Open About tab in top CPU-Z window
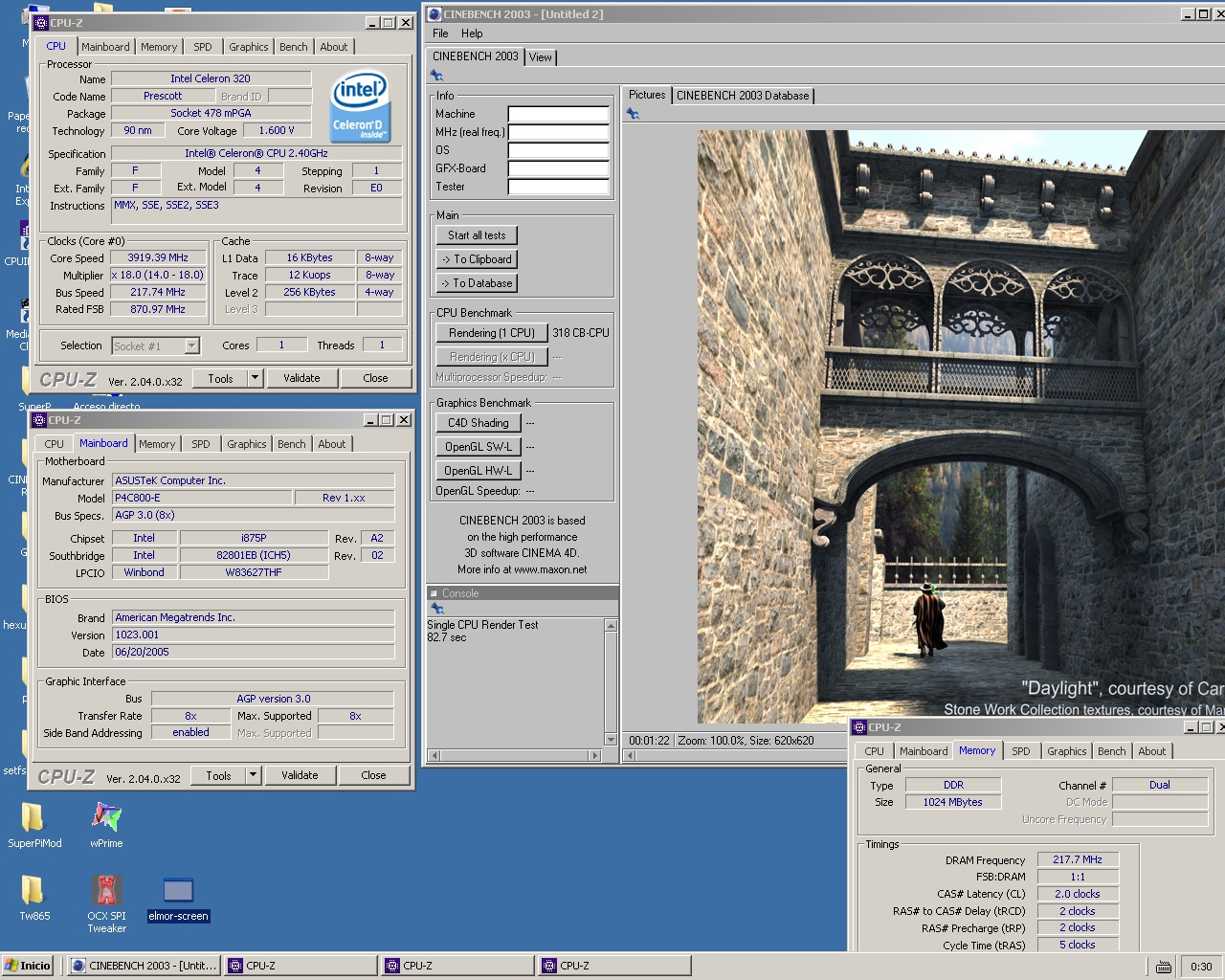 click(x=334, y=47)
